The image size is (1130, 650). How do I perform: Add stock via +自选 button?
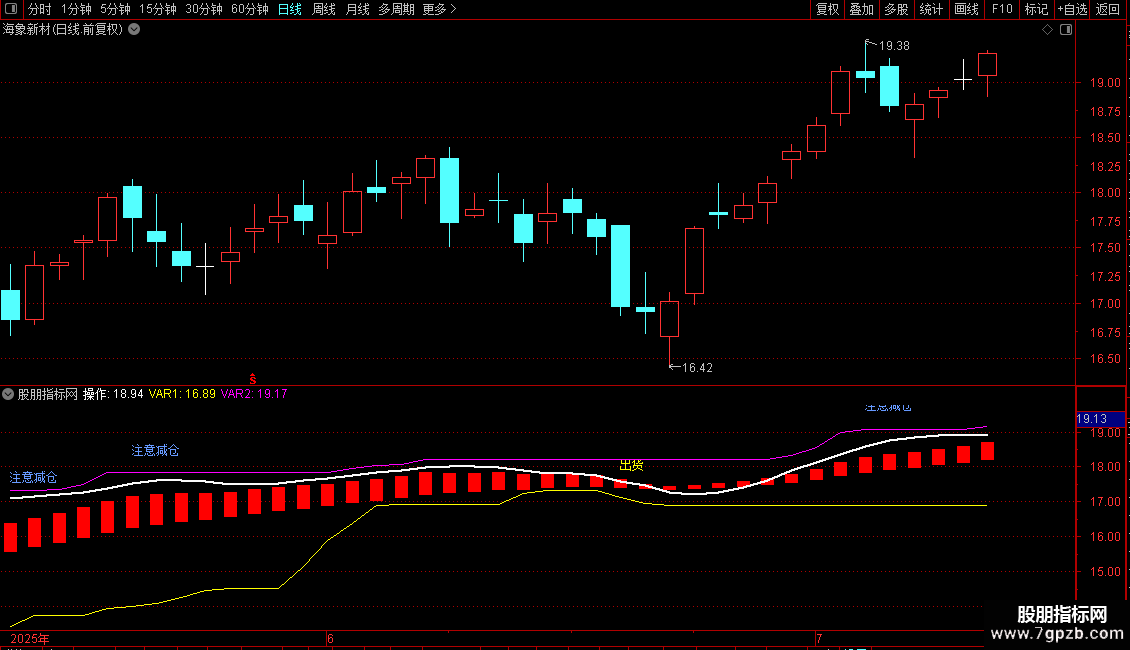click(x=1072, y=9)
